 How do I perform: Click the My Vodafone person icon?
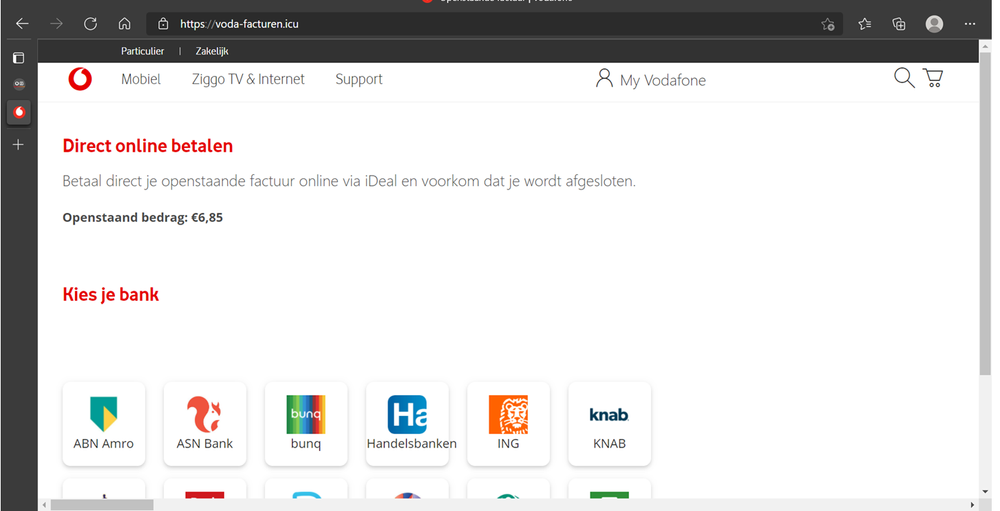click(x=604, y=78)
